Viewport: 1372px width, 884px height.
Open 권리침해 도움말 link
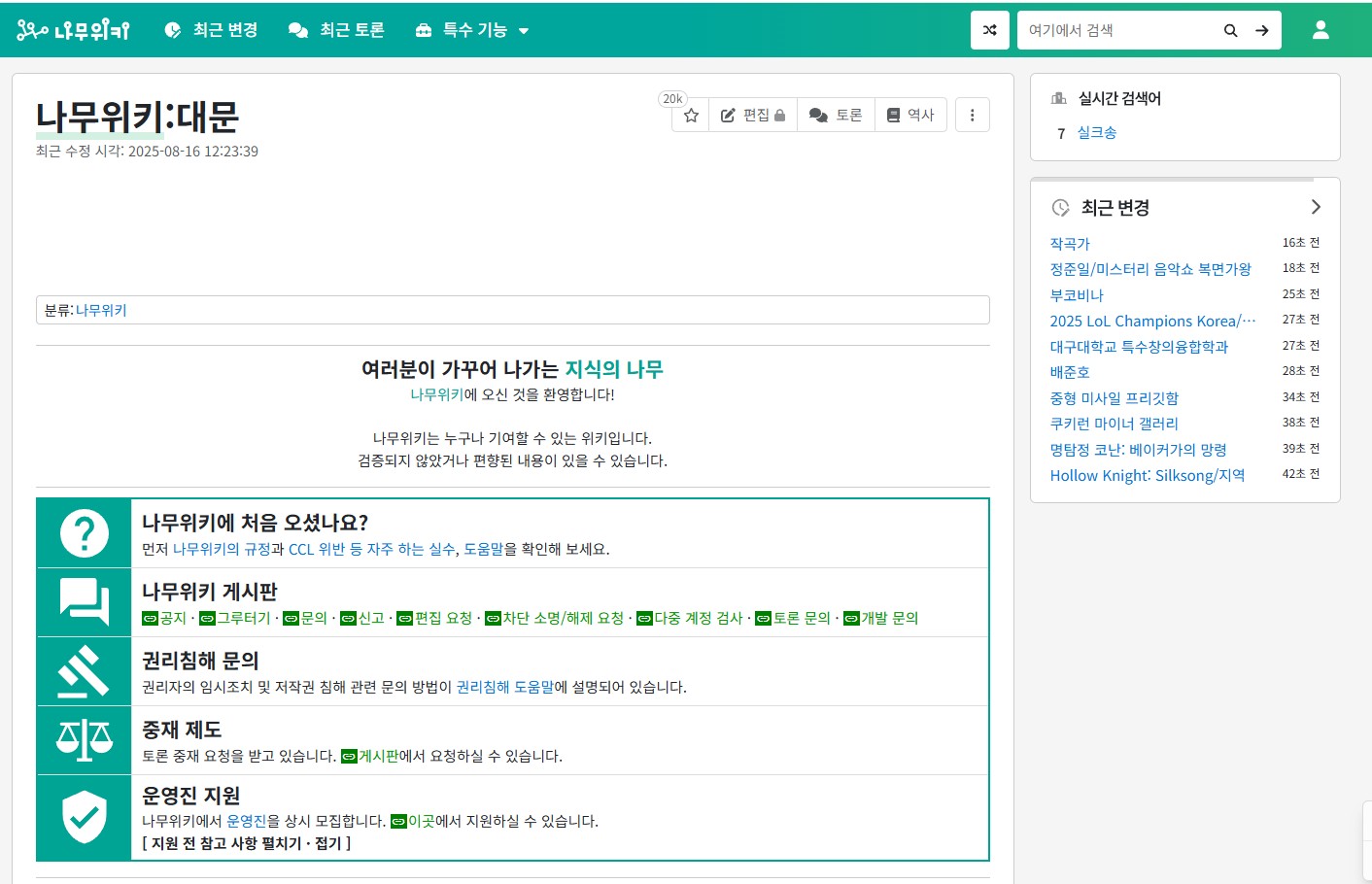[505, 687]
